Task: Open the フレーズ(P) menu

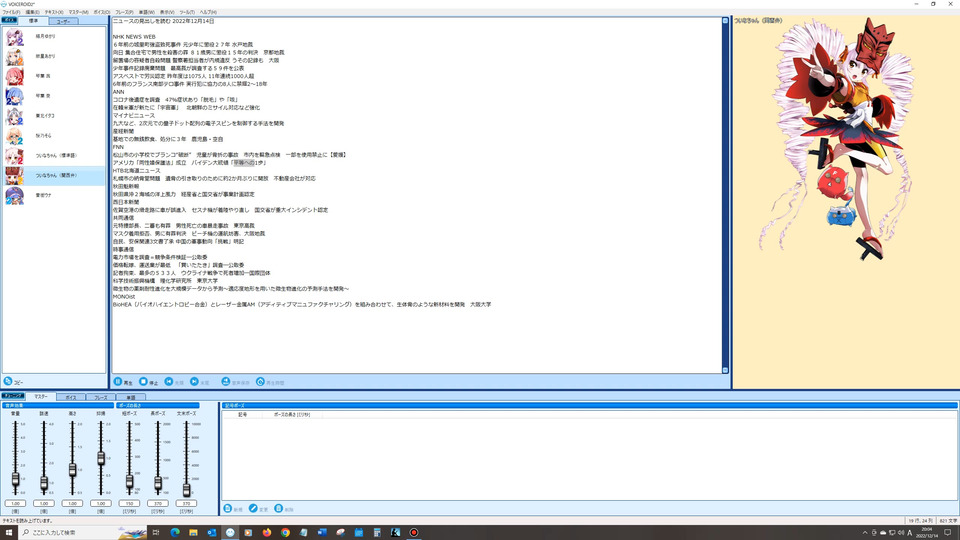Action: tap(124, 12)
